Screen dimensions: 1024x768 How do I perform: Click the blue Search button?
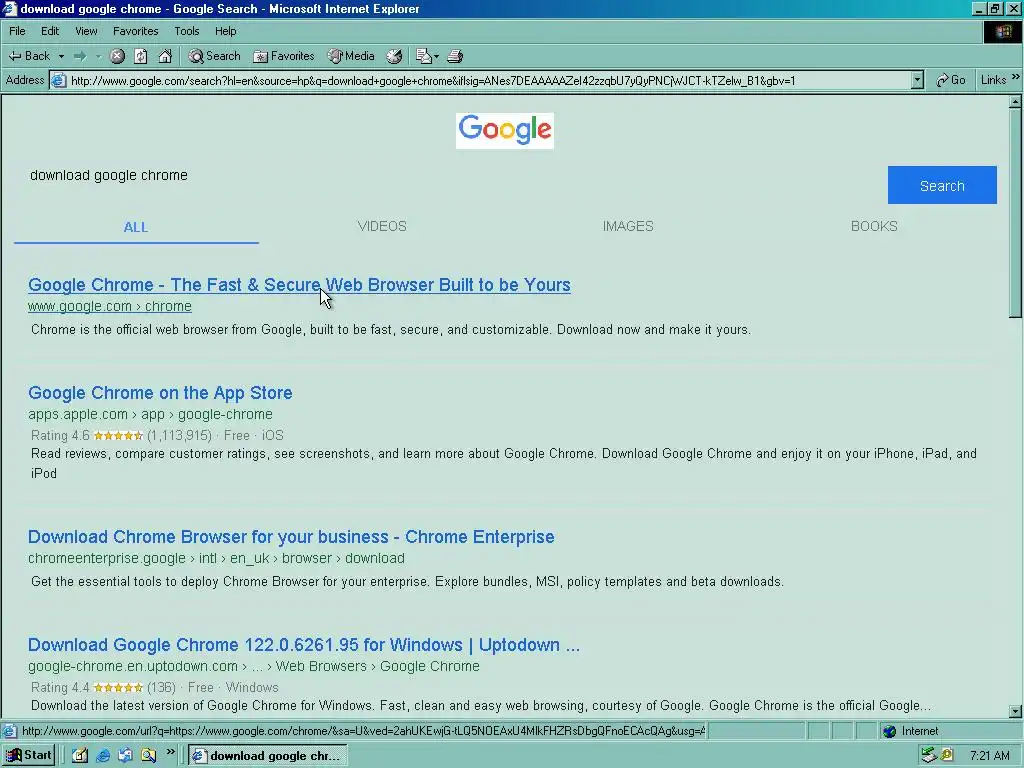[x=942, y=185]
